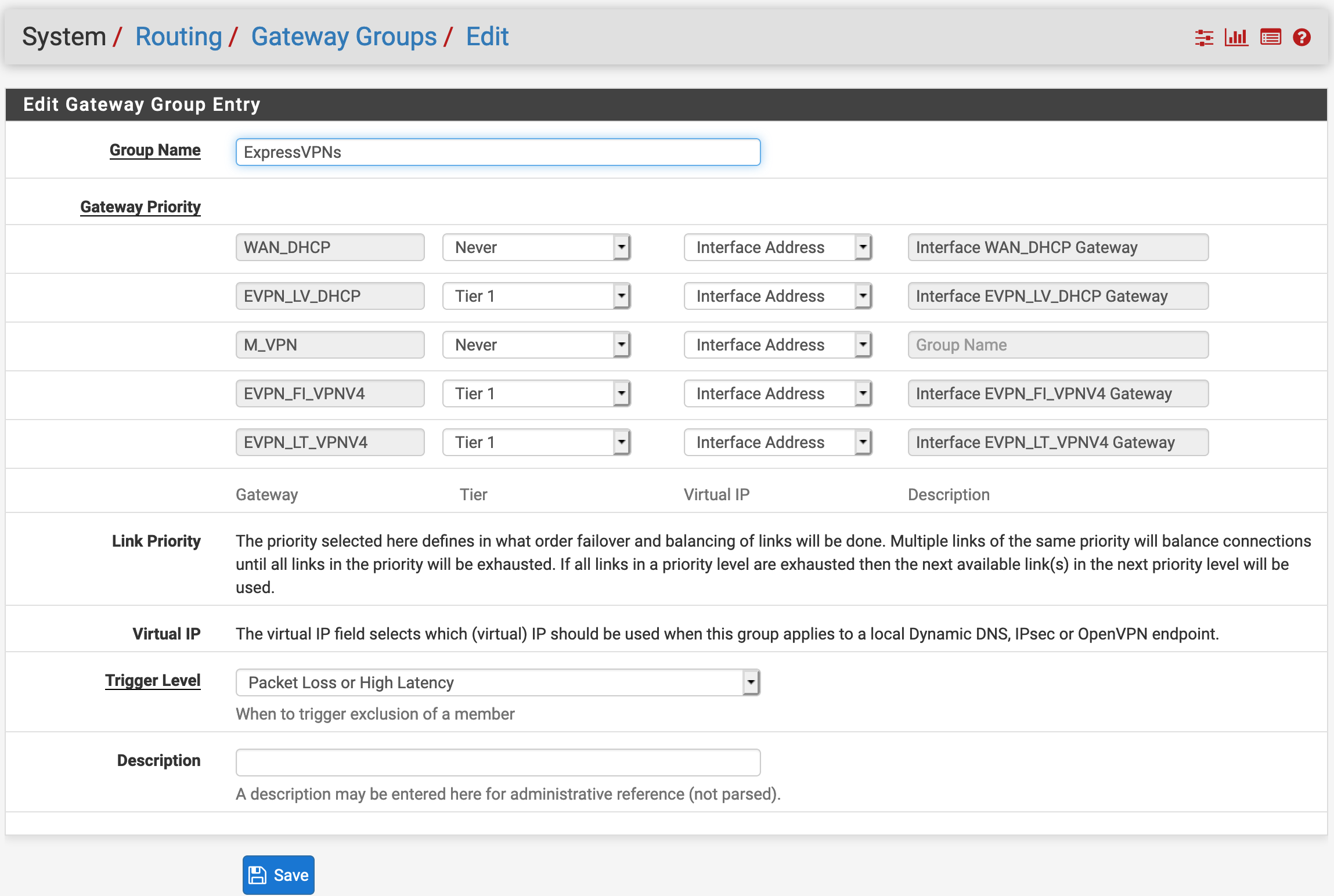
Task: Click the Trigger Level help label
Action: (x=153, y=681)
